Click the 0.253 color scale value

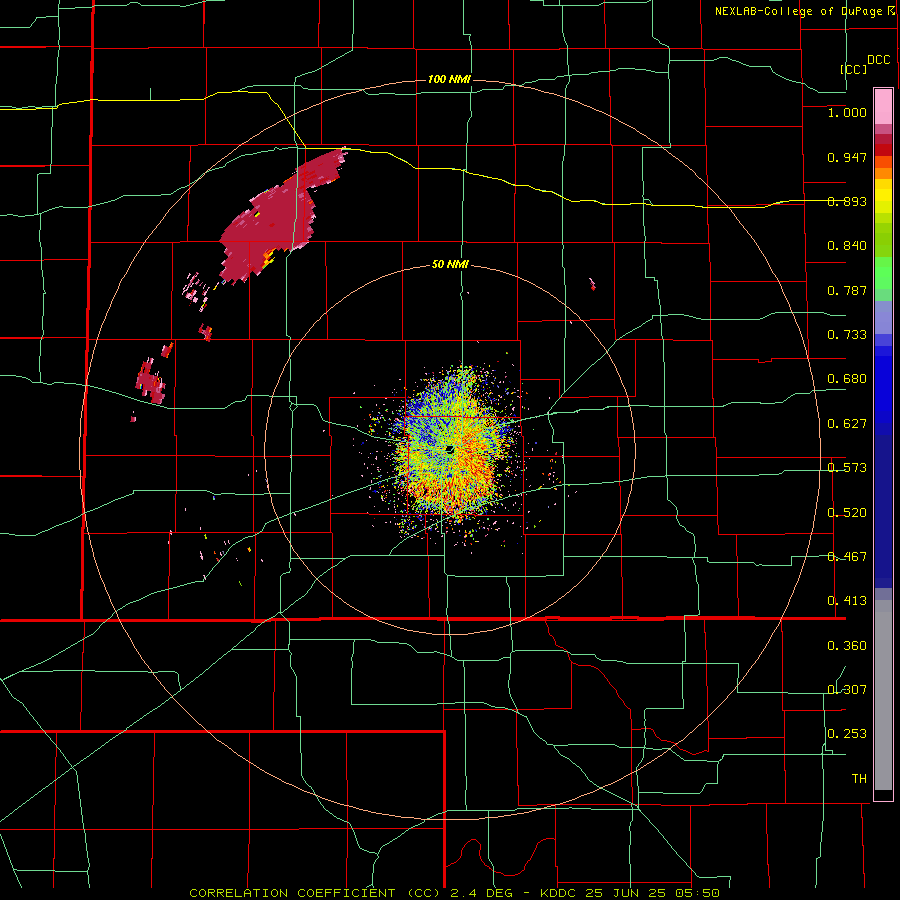(x=847, y=734)
